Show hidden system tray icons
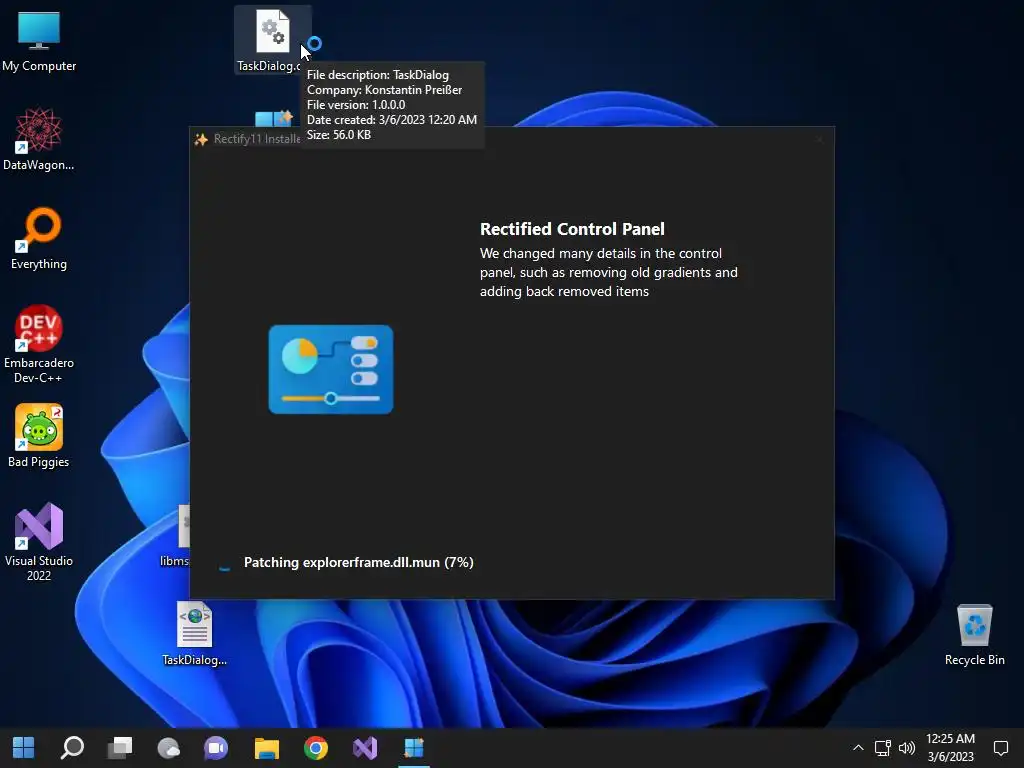This screenshot has height=768, width=1024. 858,748
